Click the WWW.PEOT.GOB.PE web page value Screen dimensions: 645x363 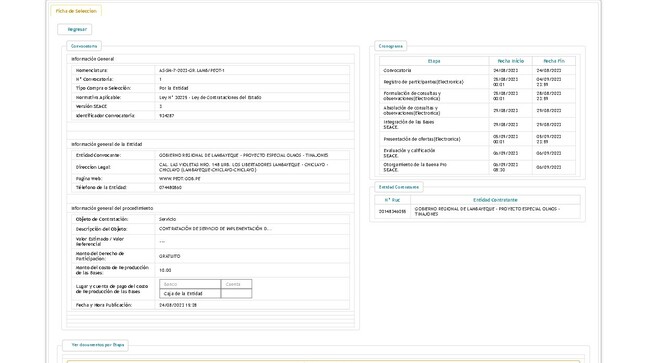point(180,179)
